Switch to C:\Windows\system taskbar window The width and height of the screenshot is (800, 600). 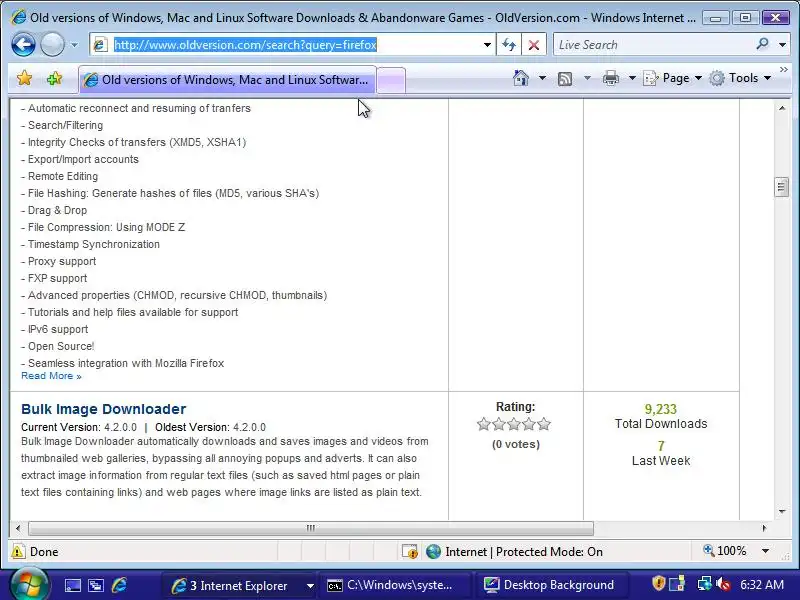pos(395,585)
